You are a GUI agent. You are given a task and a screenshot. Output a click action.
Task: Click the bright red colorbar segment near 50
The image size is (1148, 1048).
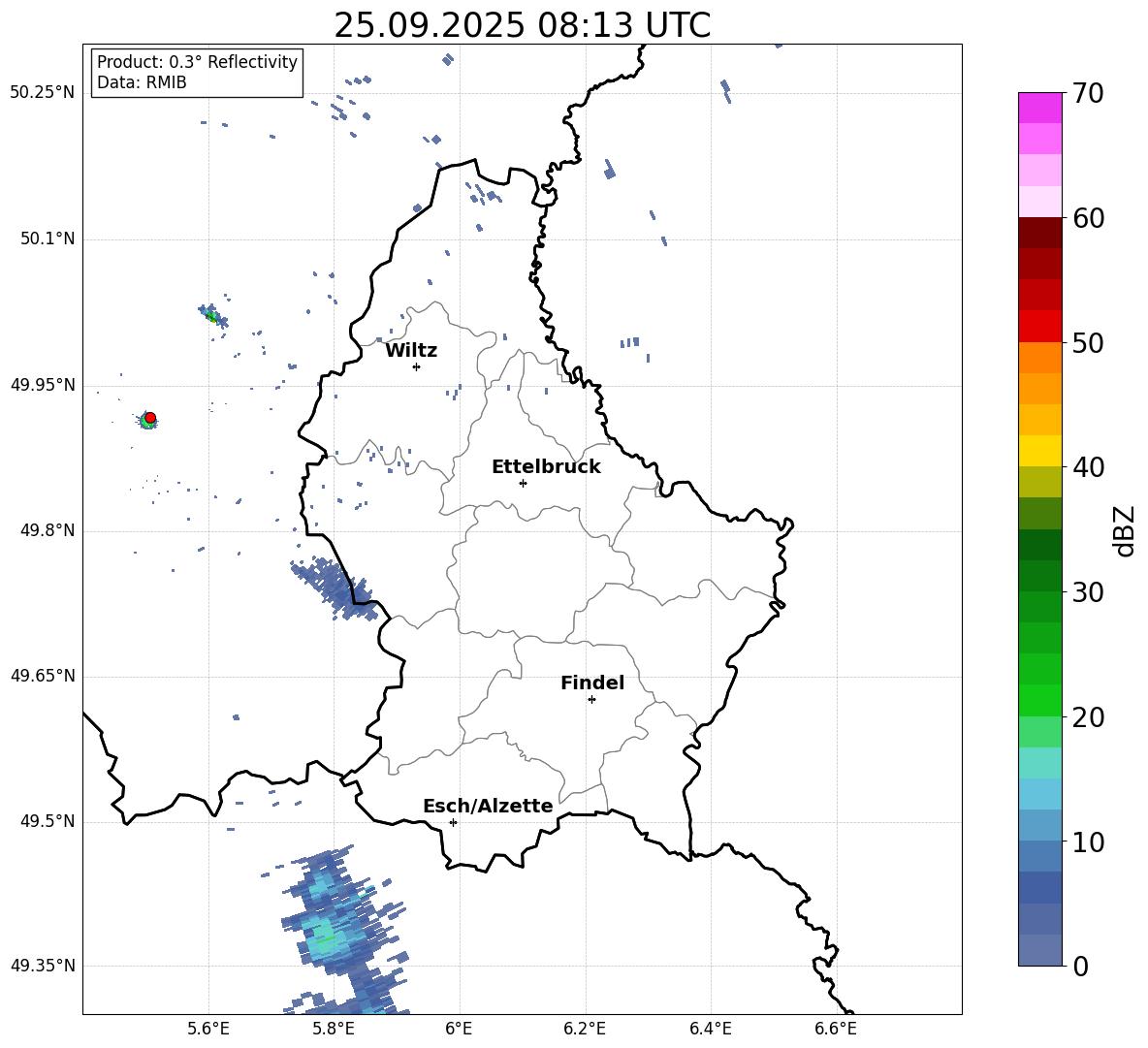point(1040,327)
